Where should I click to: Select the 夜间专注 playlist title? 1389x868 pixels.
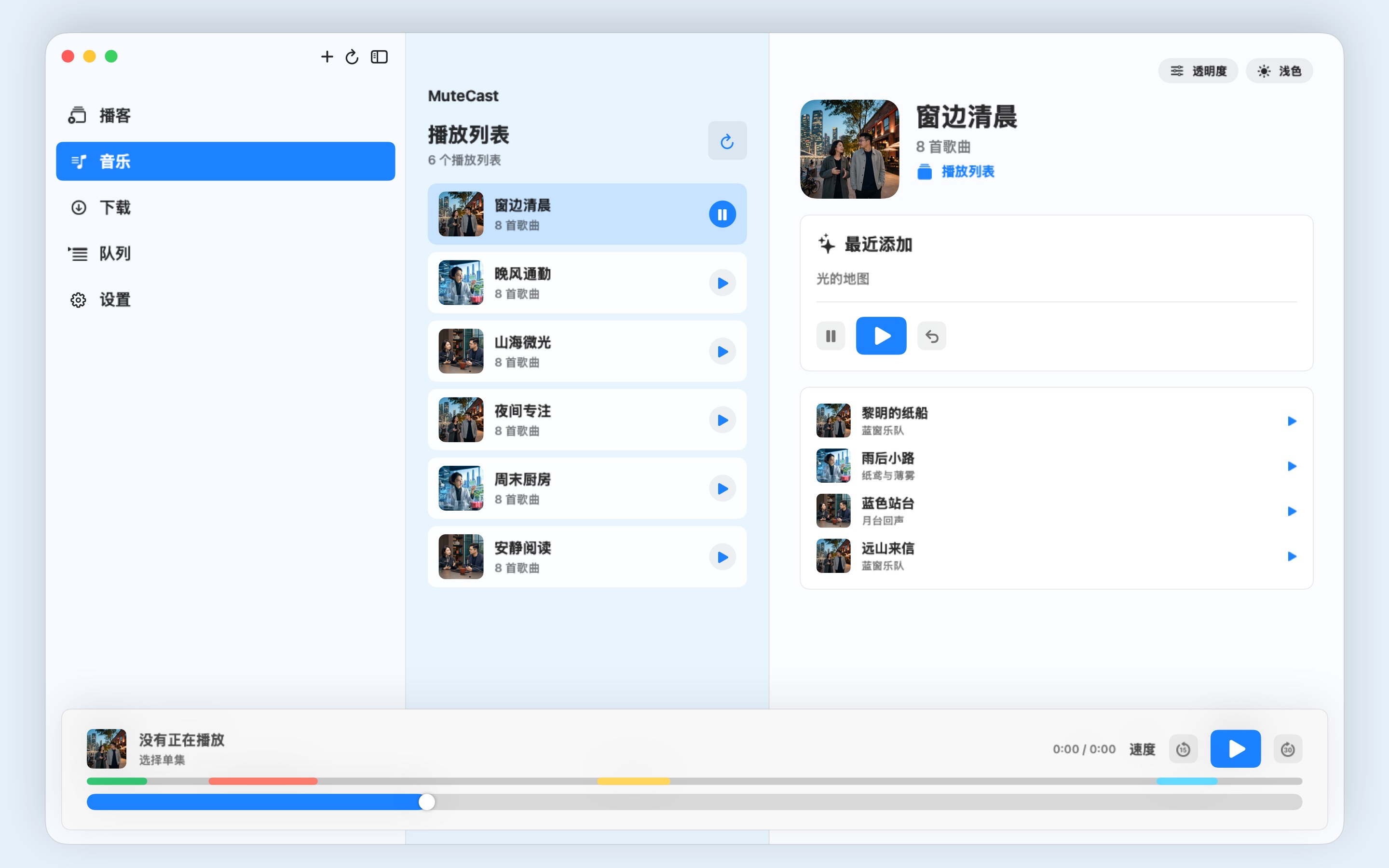click(x=522, y=411)
